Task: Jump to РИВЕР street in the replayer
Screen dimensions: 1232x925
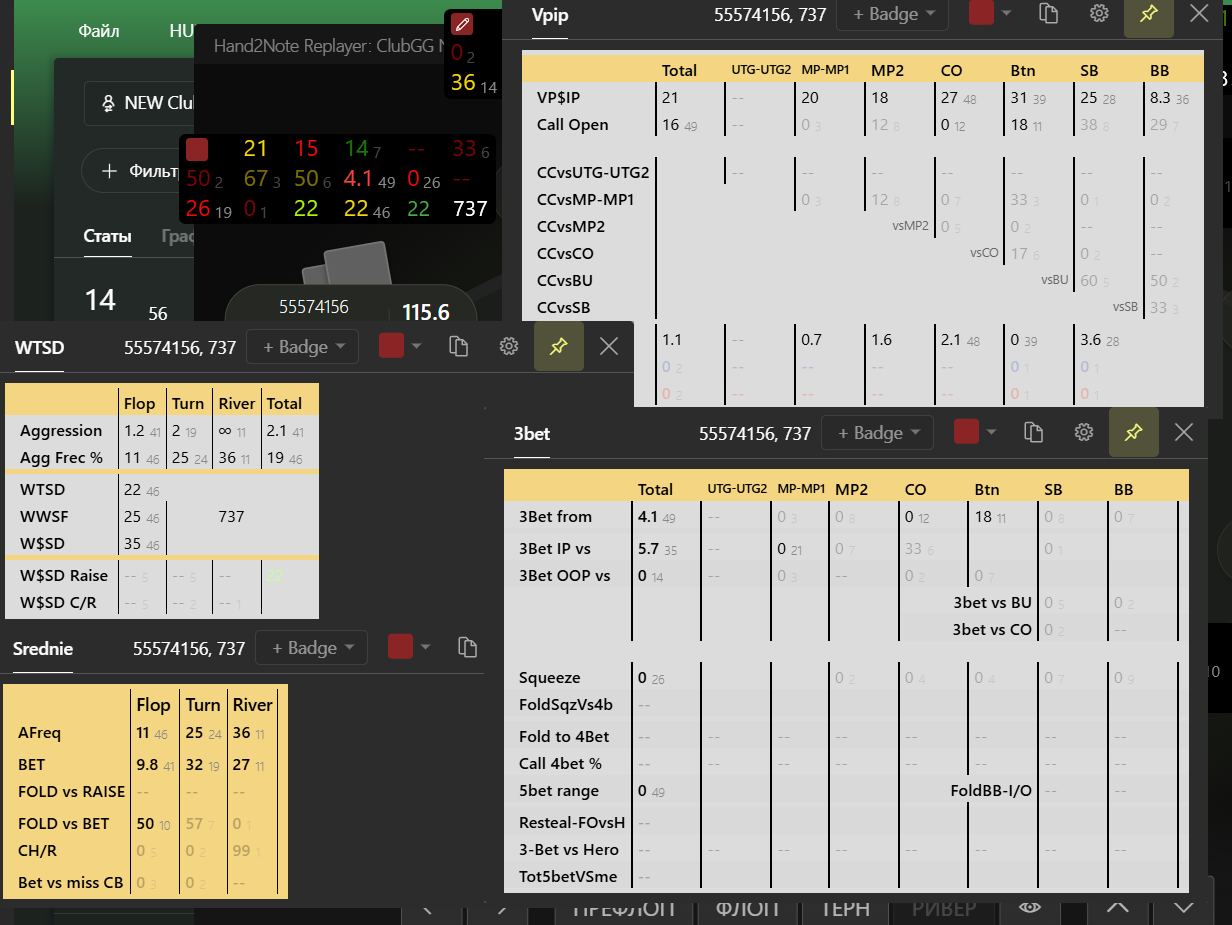Action: [944, 909]
